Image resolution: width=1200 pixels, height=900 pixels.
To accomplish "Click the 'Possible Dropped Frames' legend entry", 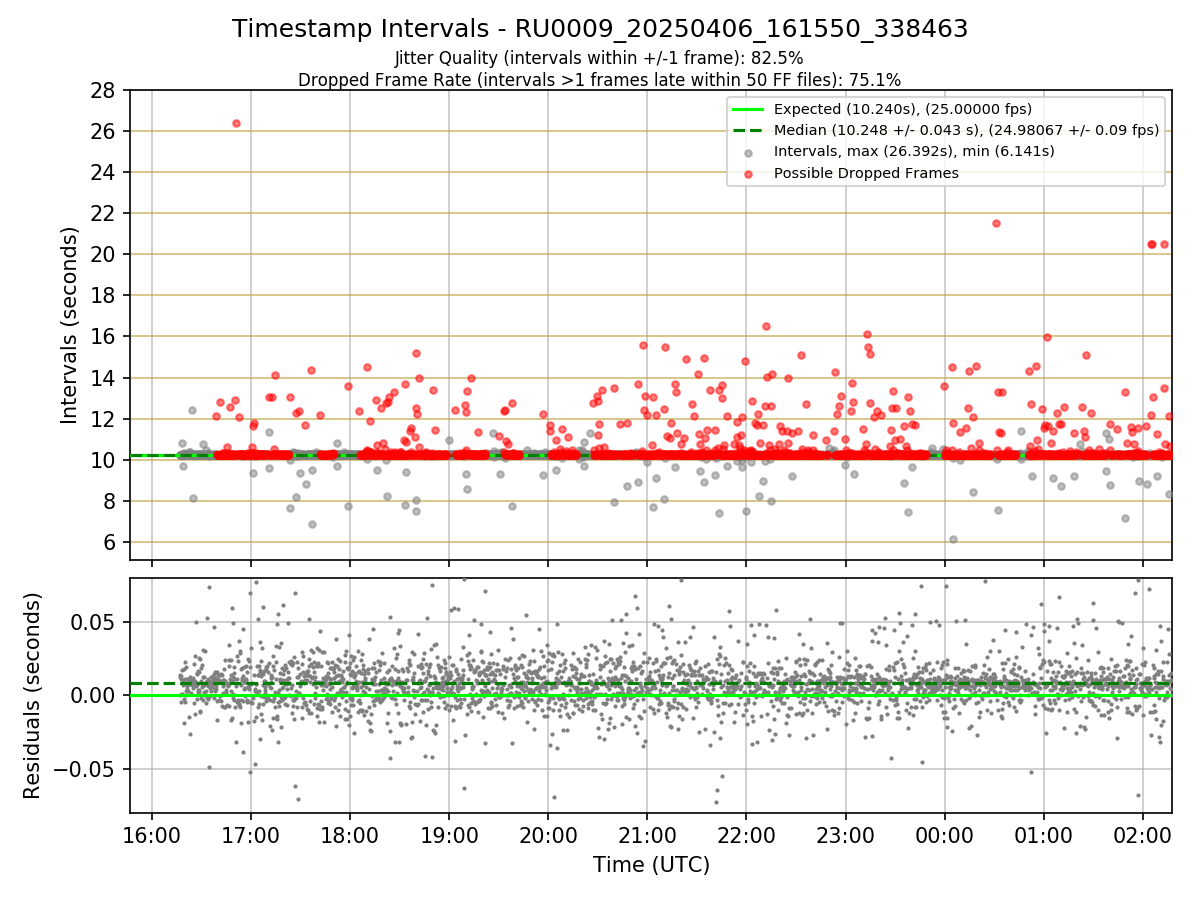I will tap(866, 173).
